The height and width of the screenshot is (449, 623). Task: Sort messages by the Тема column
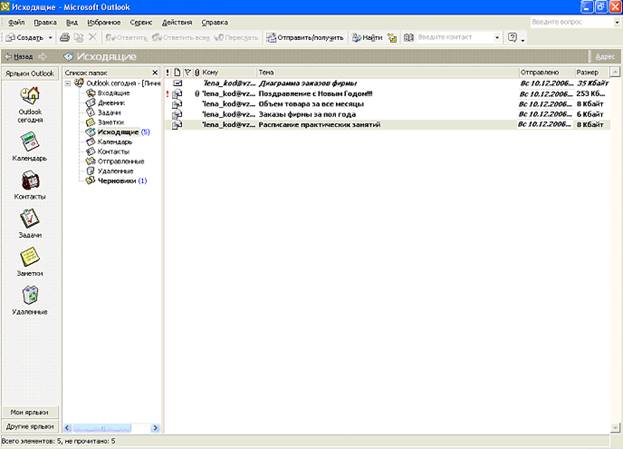(387, 72)
